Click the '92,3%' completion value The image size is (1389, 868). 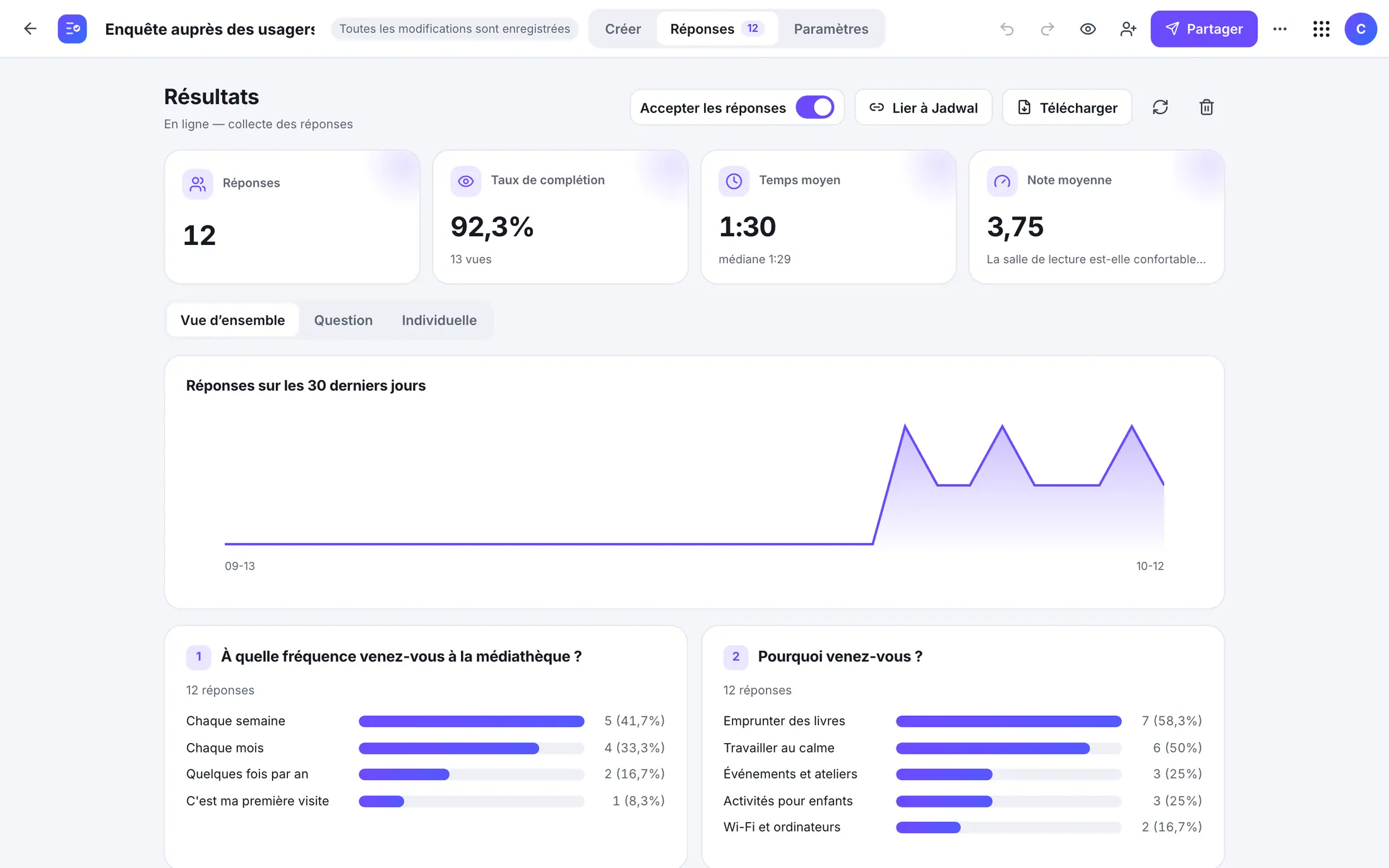(x=492, y=227)
